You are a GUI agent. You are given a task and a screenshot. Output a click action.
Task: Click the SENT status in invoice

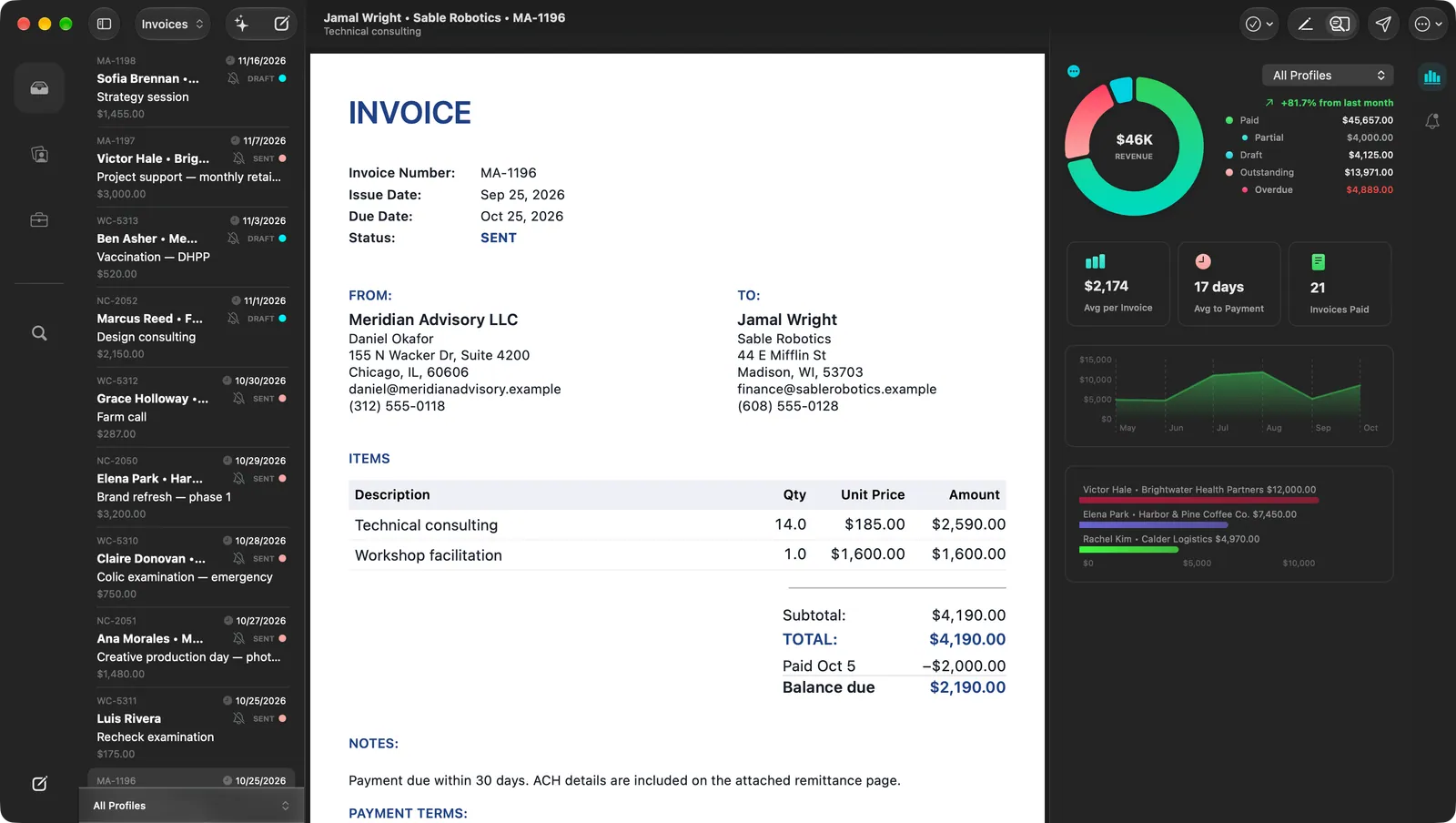point(499,238)
